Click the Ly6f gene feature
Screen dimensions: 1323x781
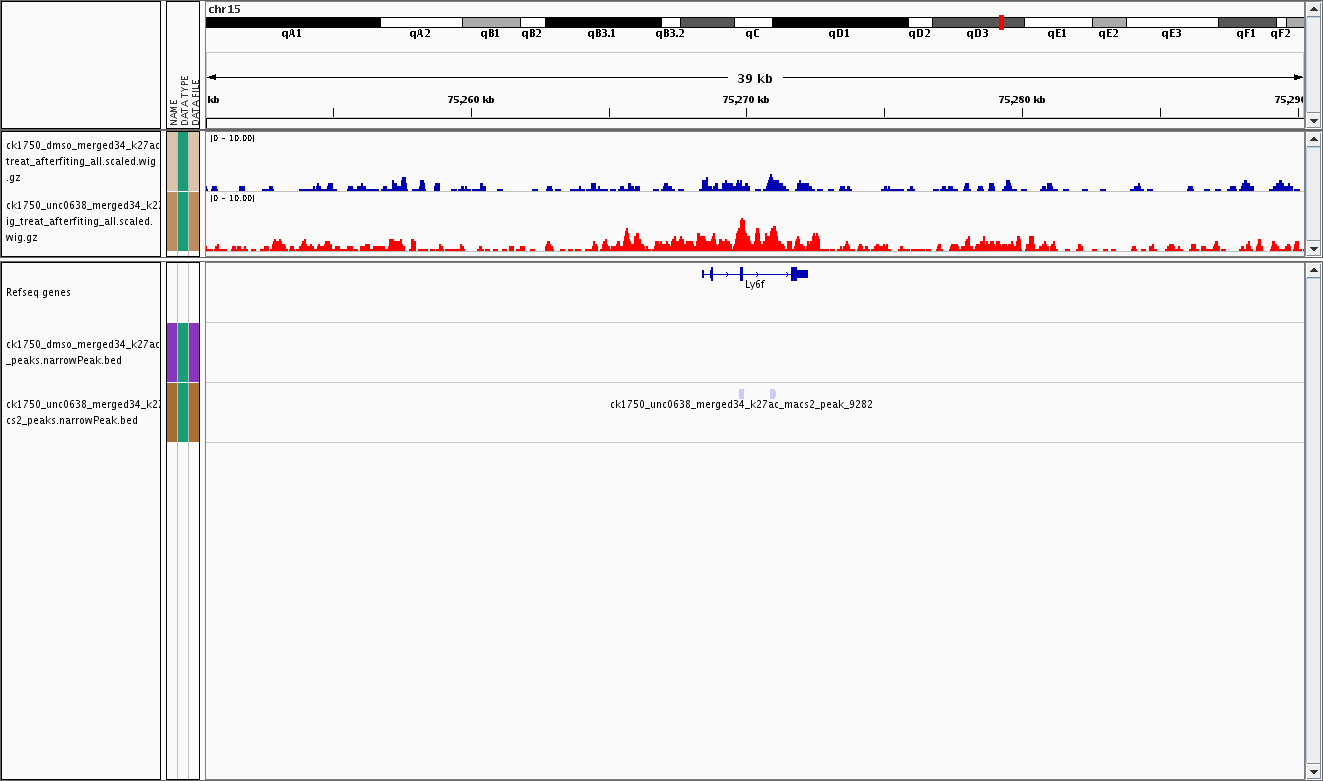point(754,273)
